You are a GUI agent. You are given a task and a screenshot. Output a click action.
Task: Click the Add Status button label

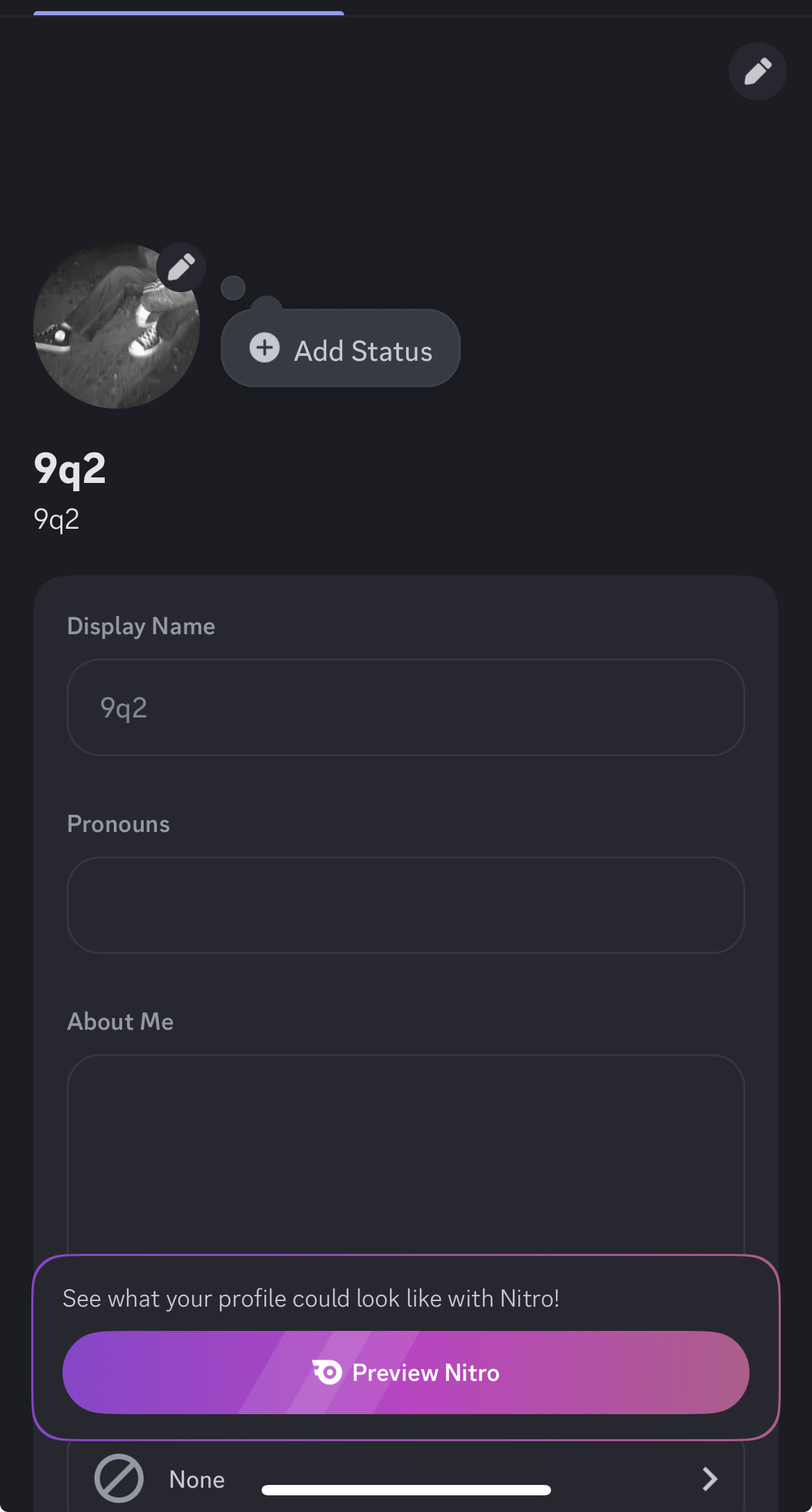363,351
